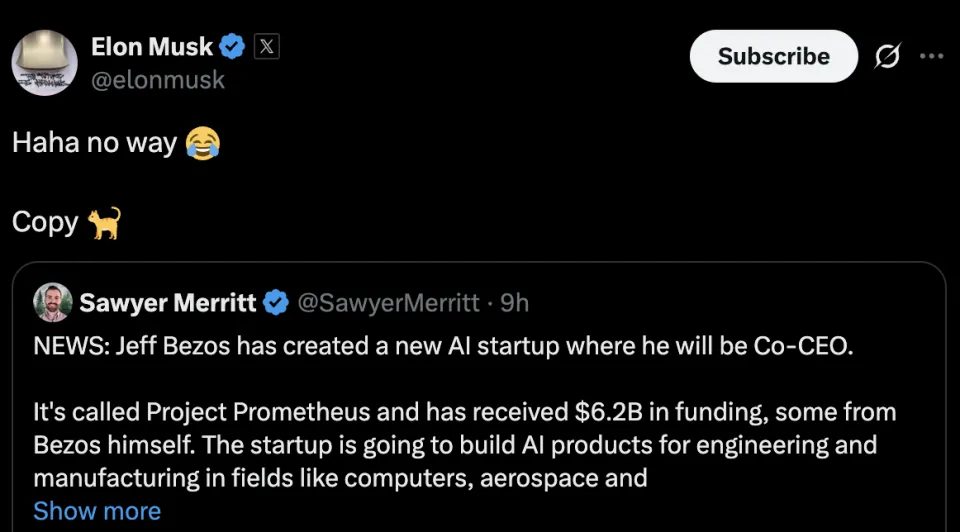Click the "Copy" text in the post

45,222
